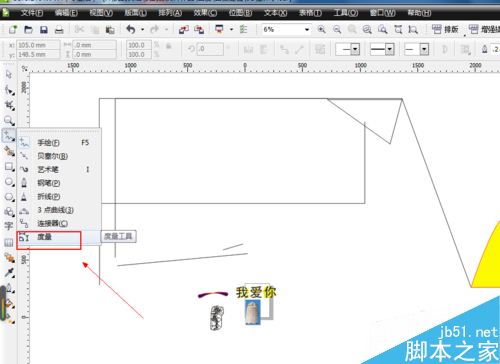
Task: Toggle horizontal mirror button in property bar
Action: (x=248, y=49)
